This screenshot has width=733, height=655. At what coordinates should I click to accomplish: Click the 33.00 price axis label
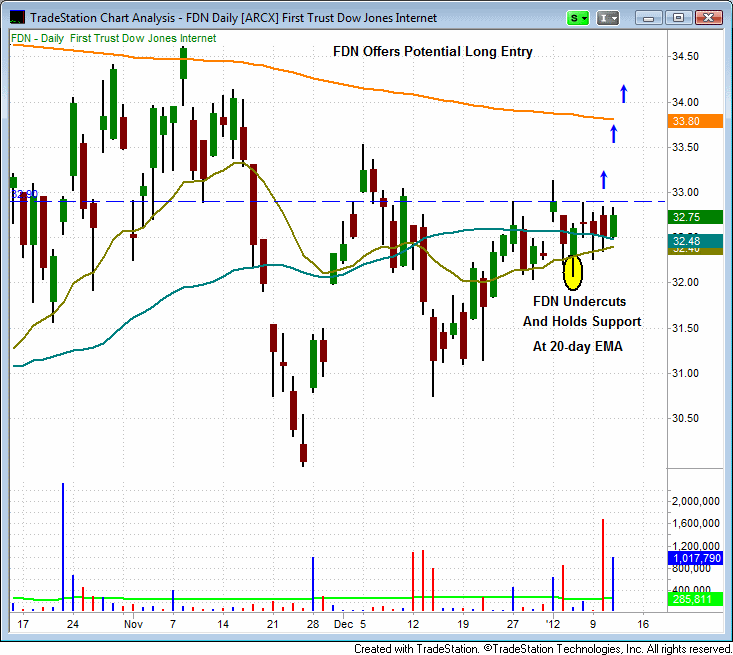[685, 192]
